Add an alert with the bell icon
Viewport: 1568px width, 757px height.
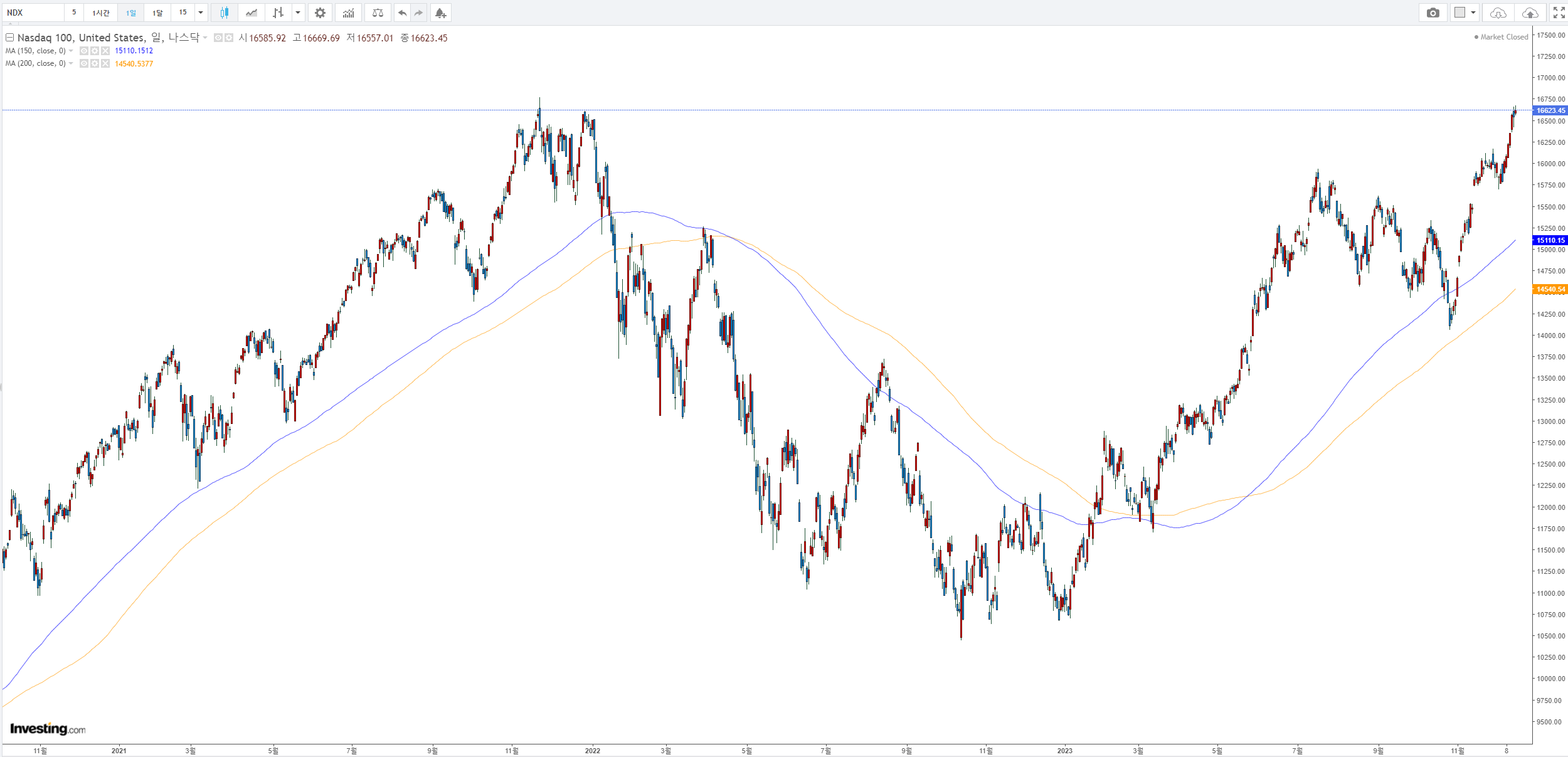[x=440, y=13]
